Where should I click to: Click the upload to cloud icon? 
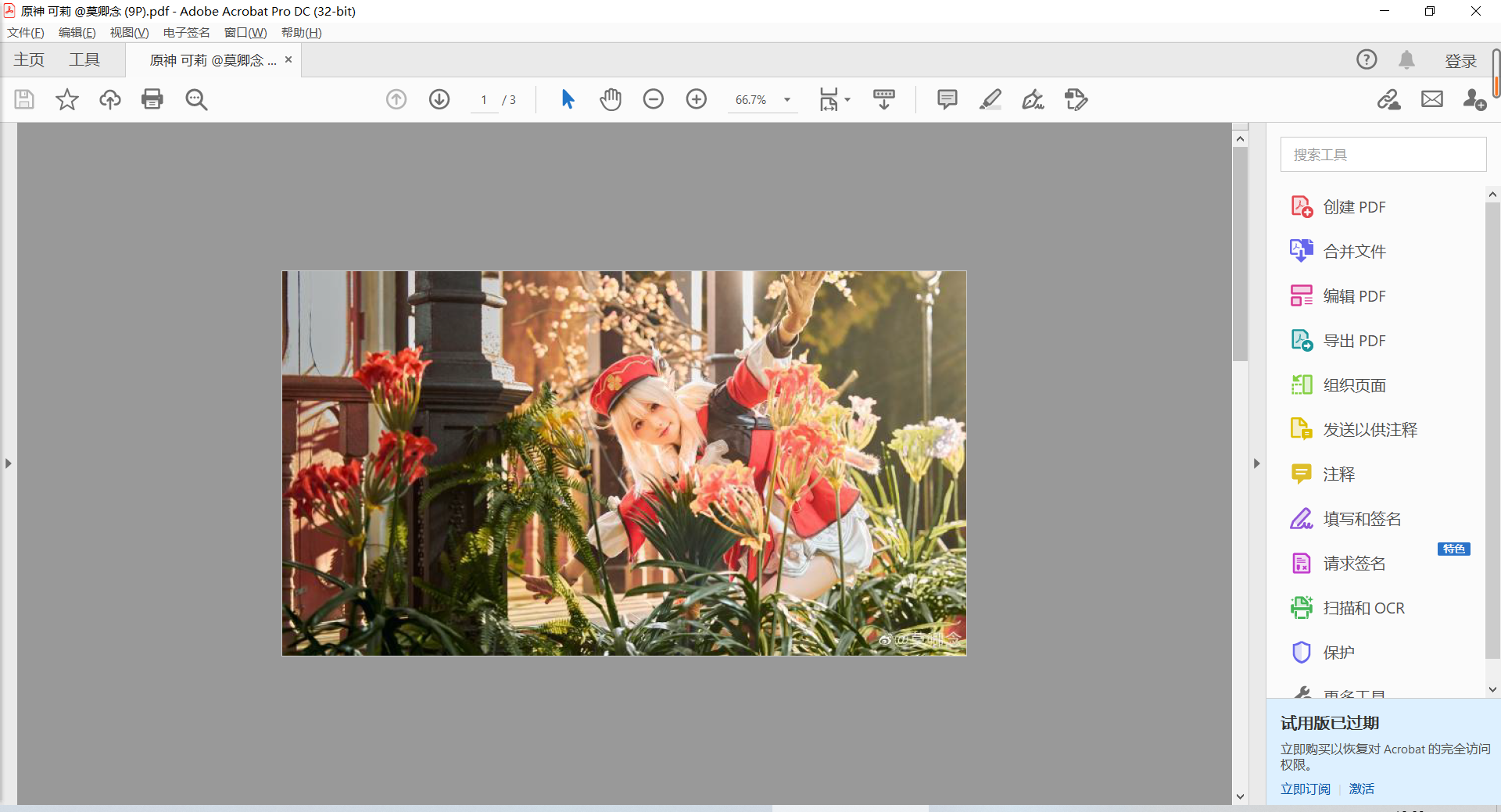110,99
